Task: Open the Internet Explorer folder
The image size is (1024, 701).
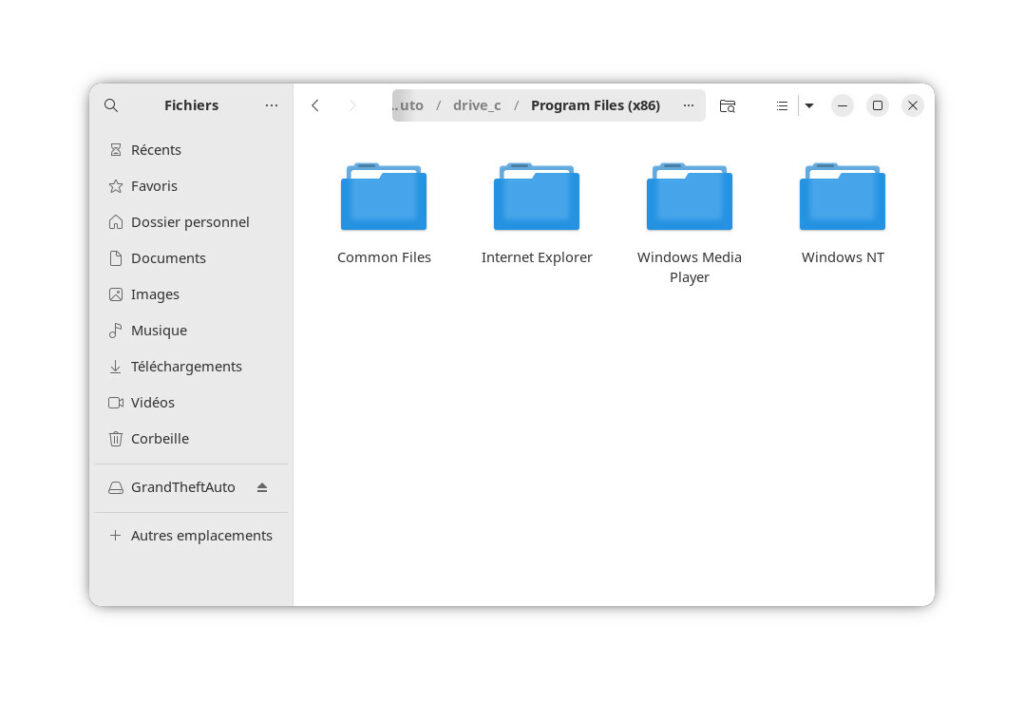Action: point(537,198)
